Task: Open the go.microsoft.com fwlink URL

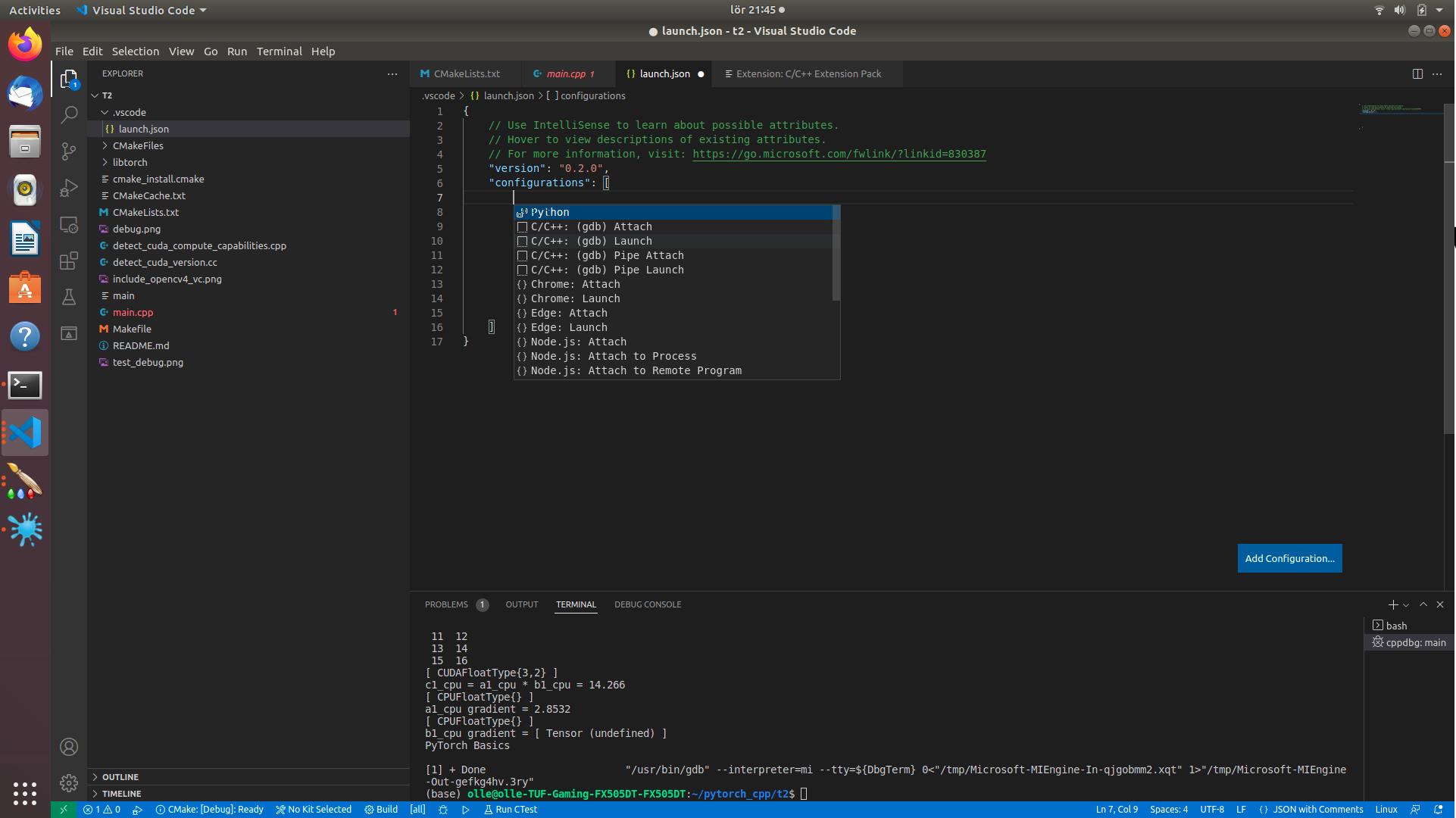Action: [839, 154]
